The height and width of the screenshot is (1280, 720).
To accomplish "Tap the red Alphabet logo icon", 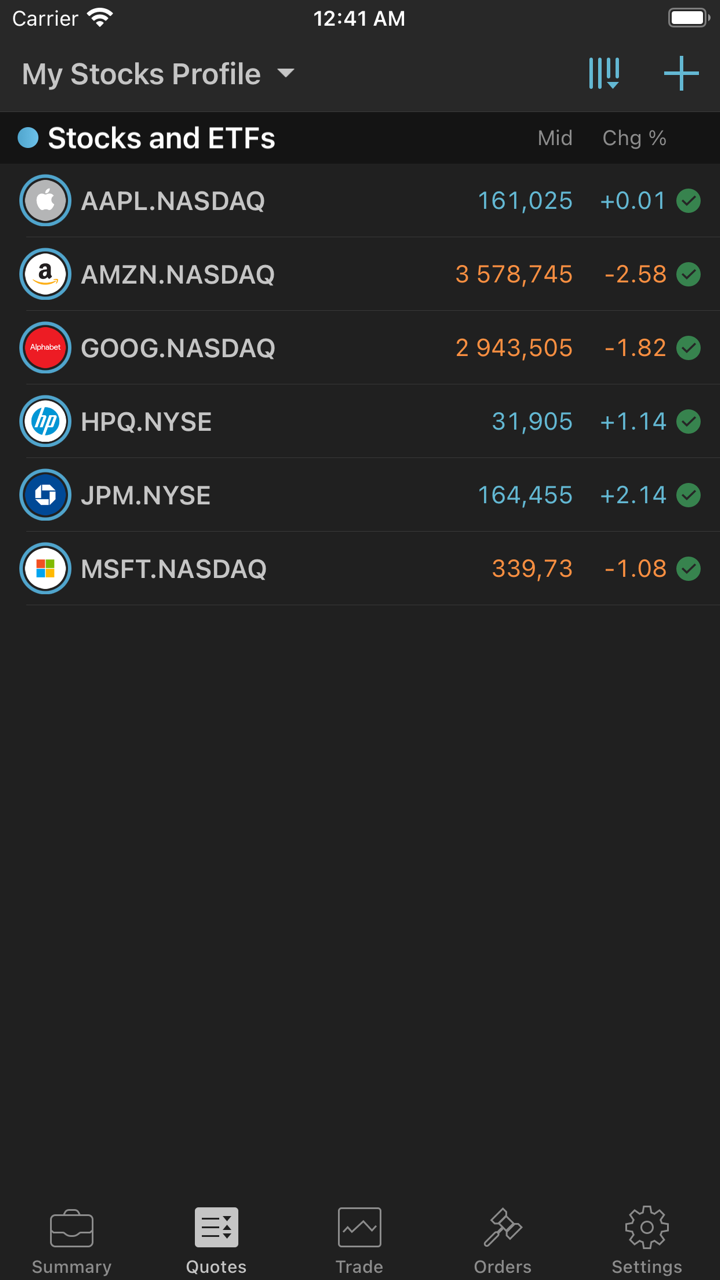I will coord(45,348).
